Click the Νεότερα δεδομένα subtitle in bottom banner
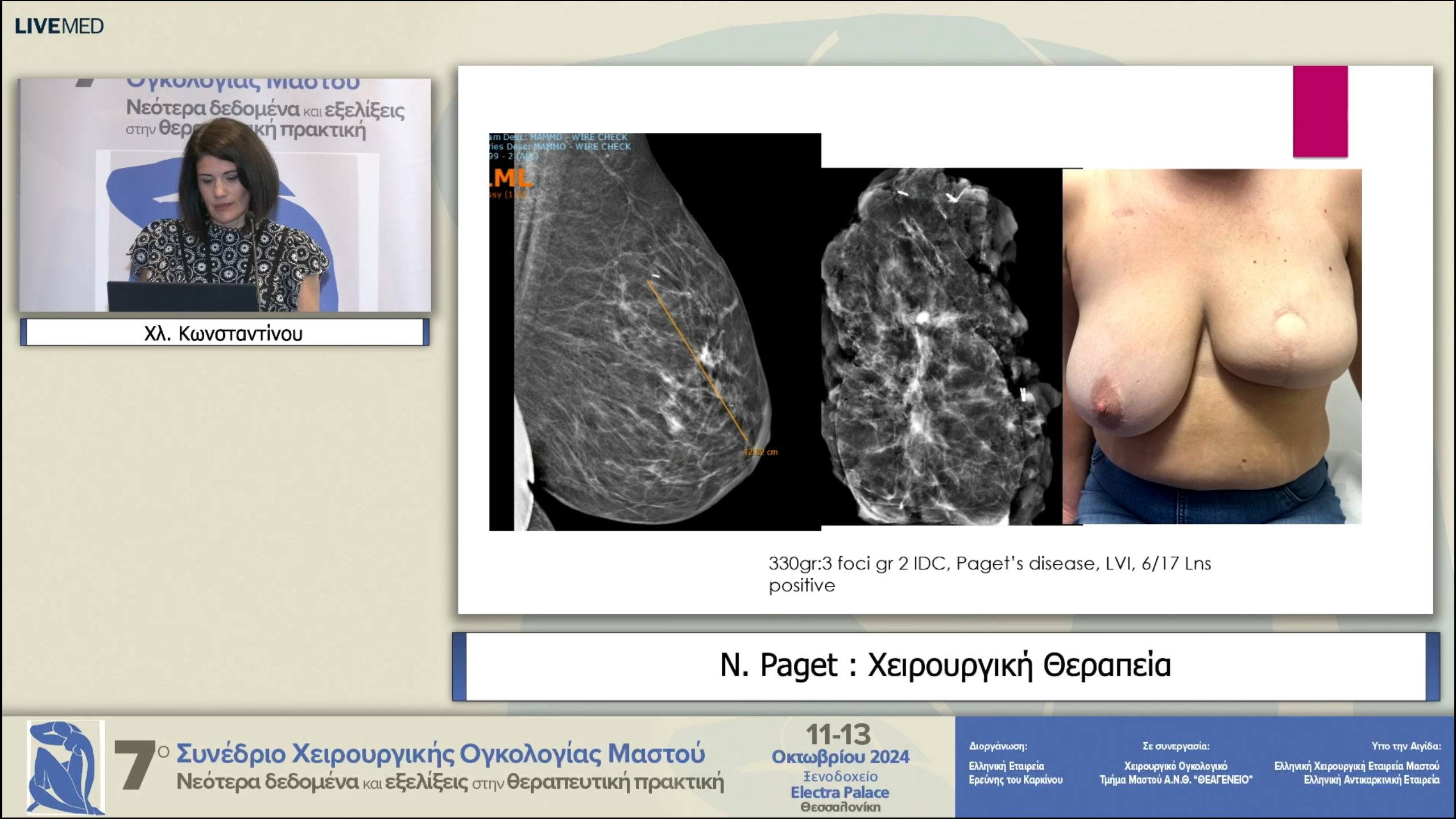This screenshot has width=1456, height=819. pos(267,783)
